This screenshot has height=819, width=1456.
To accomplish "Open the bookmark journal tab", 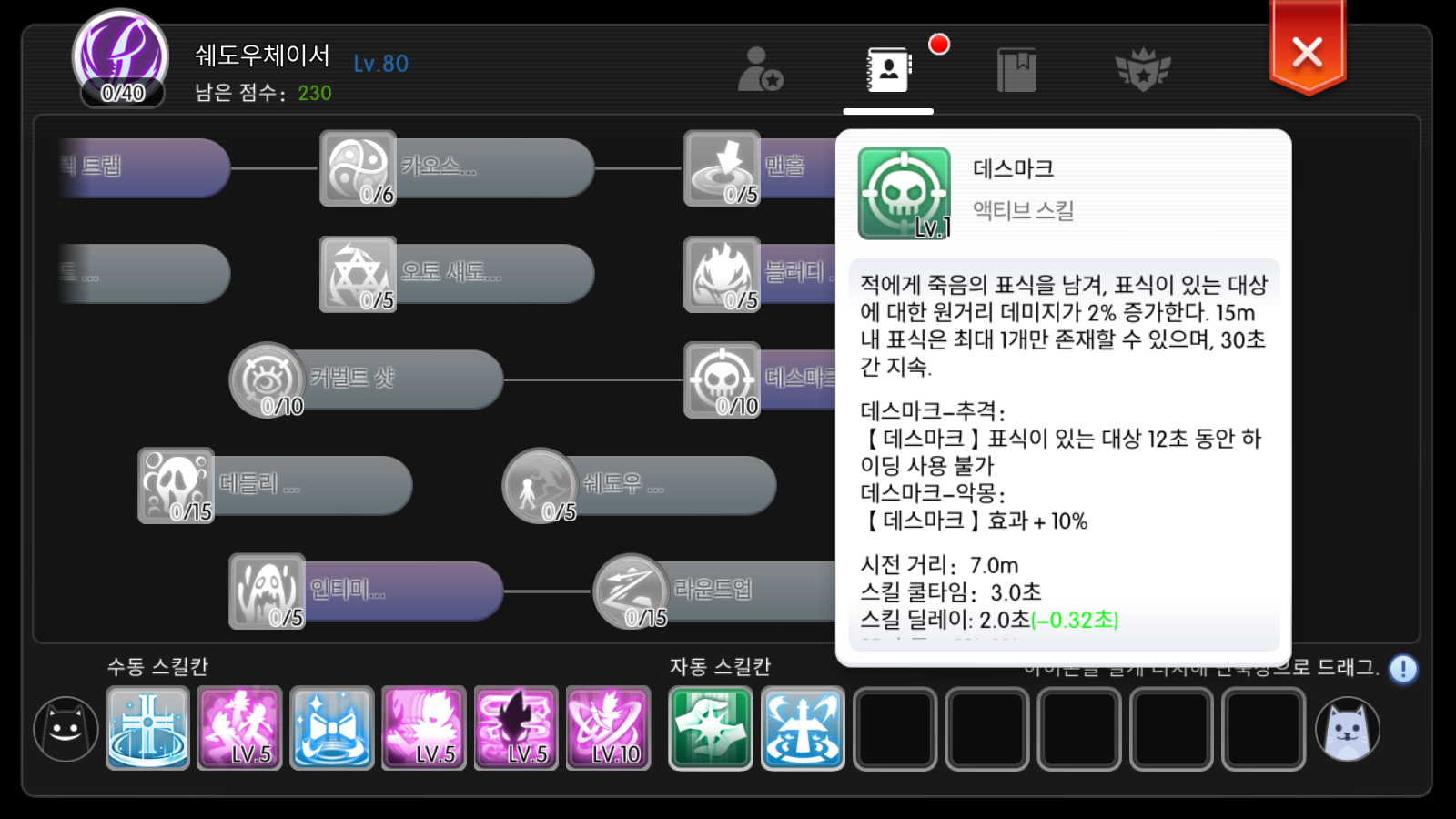I will click(1016, 69).
